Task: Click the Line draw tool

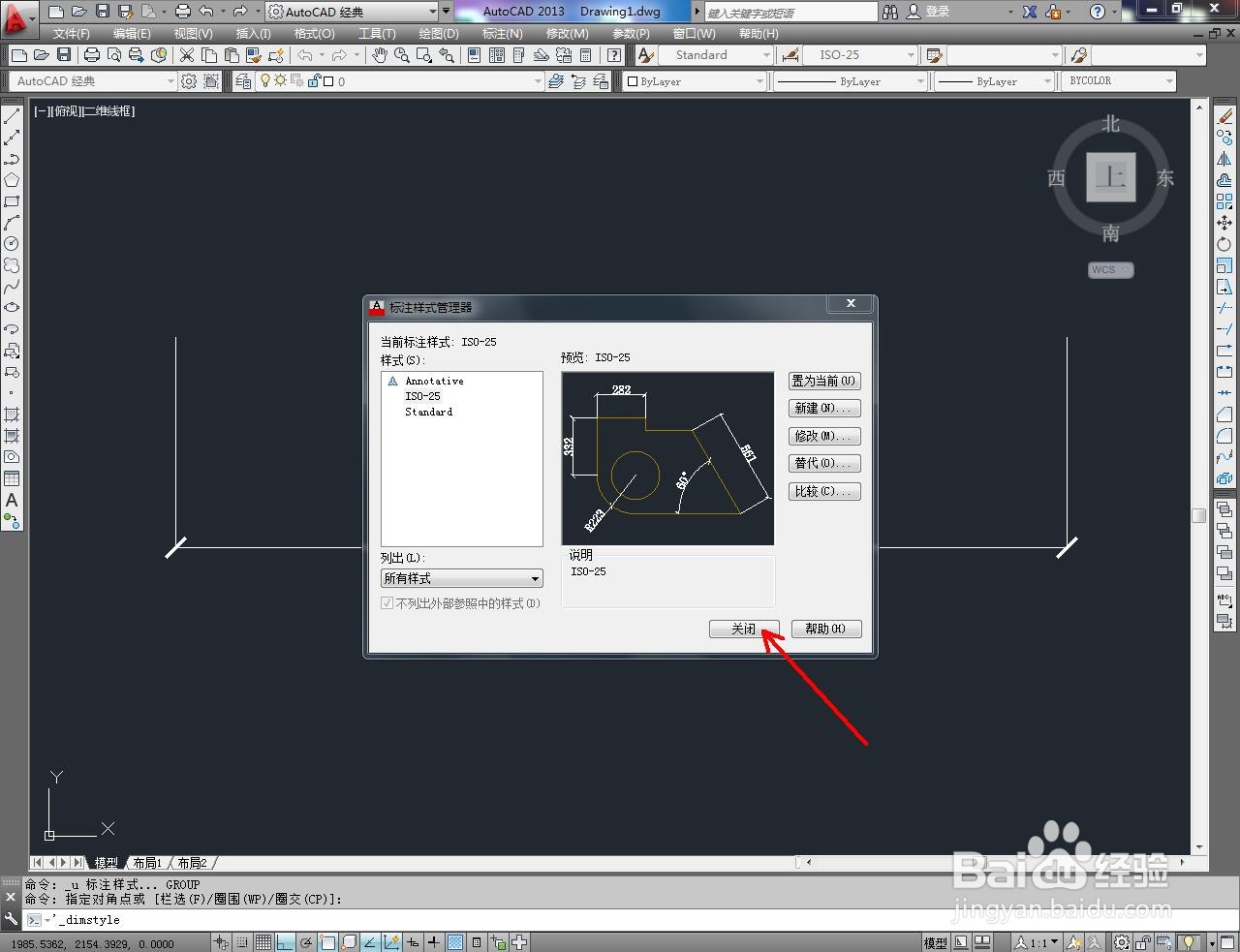Action: coord(12,117)
